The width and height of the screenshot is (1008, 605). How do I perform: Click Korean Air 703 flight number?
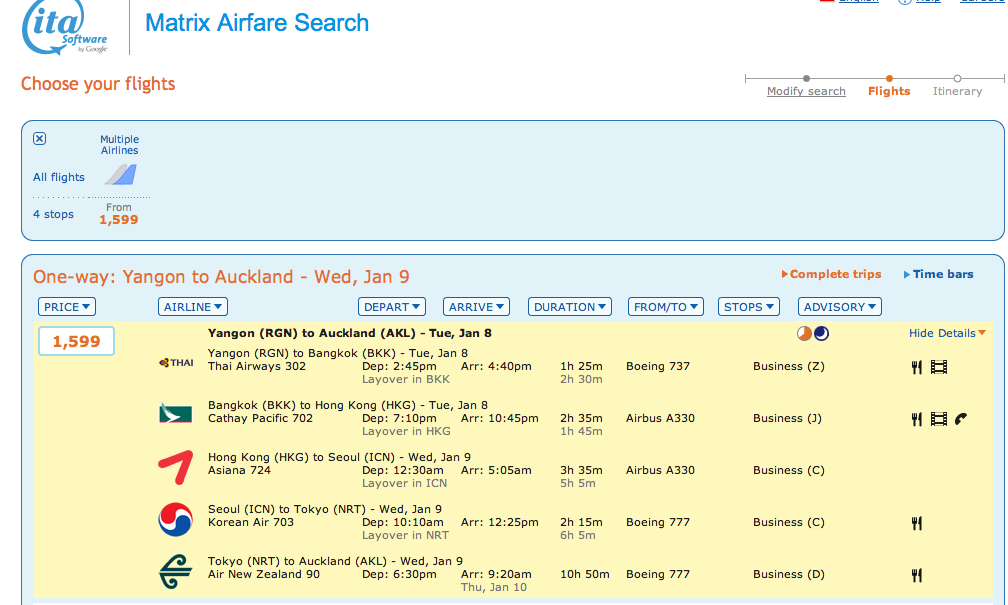point(251,523)
